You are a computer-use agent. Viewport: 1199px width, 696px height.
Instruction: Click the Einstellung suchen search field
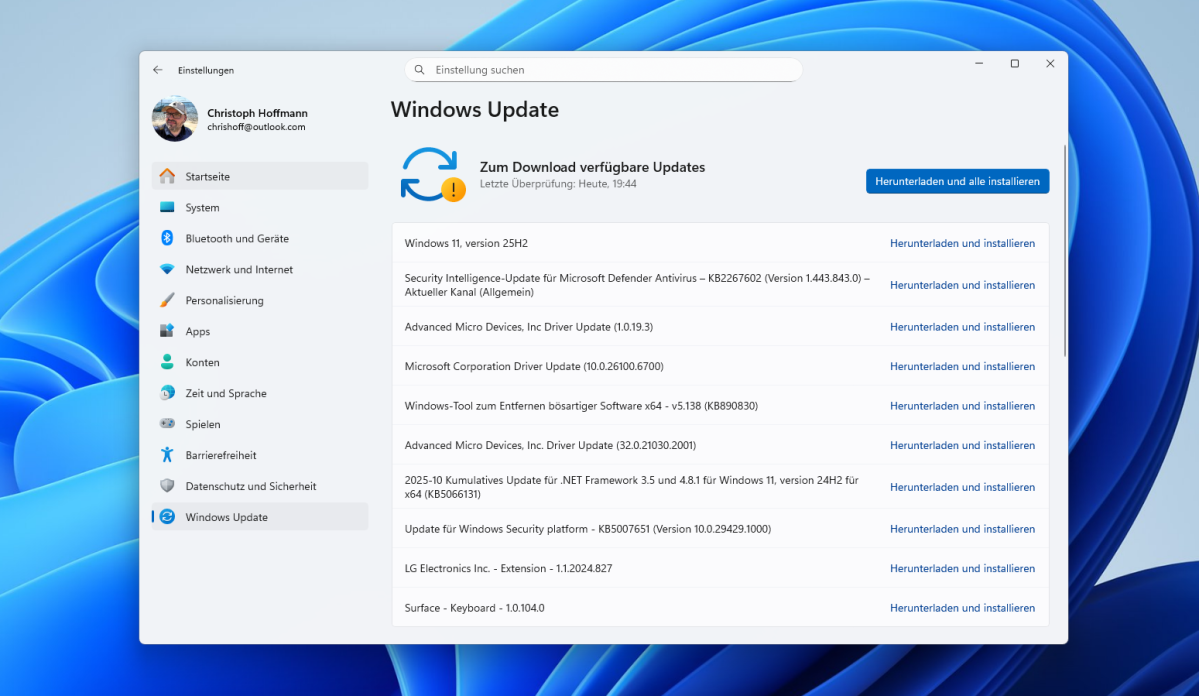[x=610, y=70]
